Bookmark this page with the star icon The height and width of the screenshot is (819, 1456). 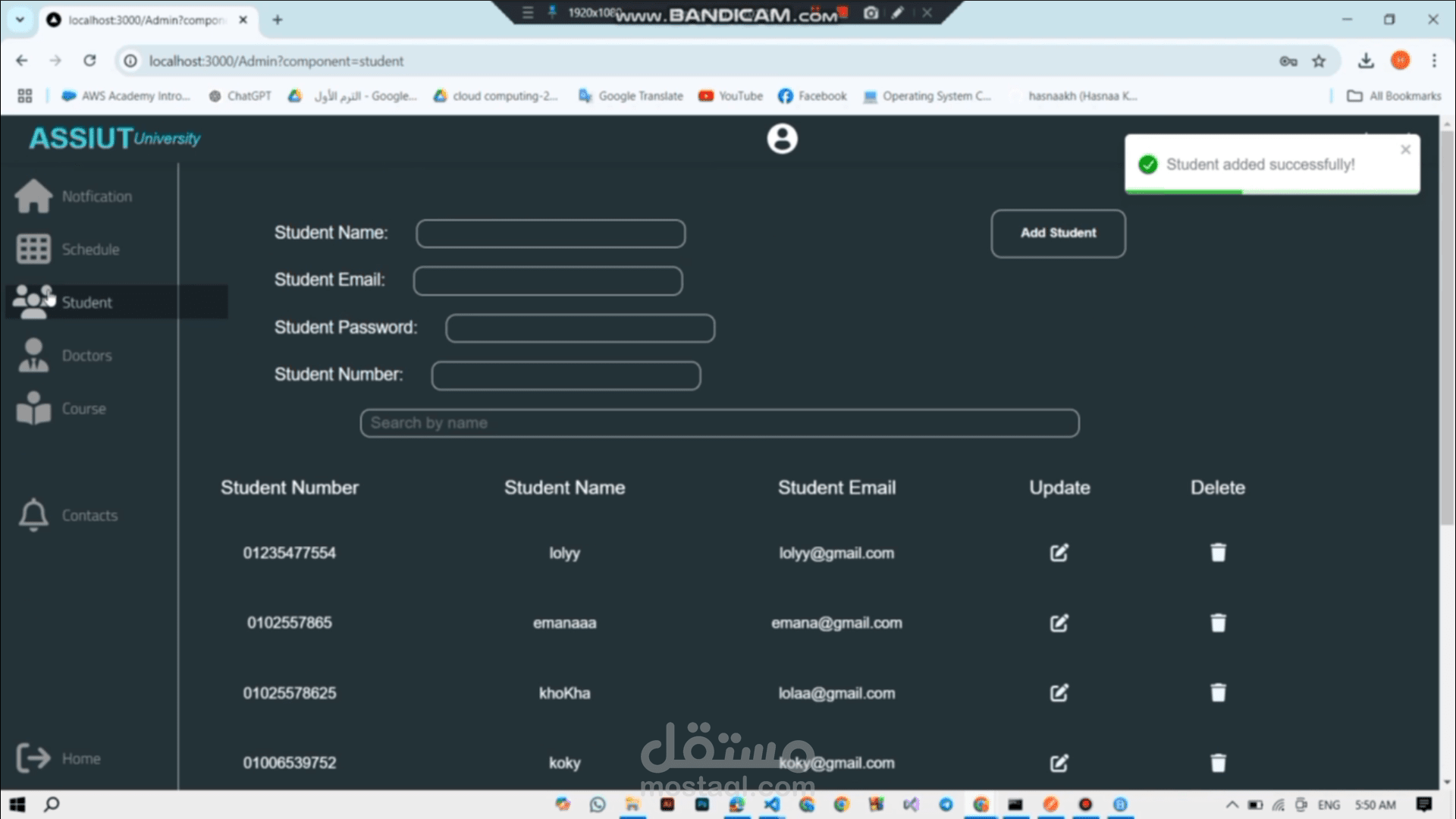(1319, 61)
